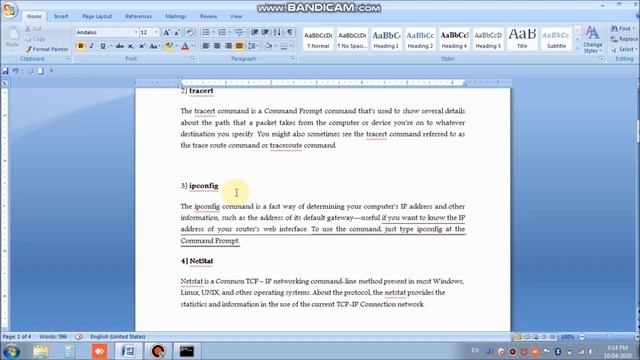Undo the last action

(15, 71)
